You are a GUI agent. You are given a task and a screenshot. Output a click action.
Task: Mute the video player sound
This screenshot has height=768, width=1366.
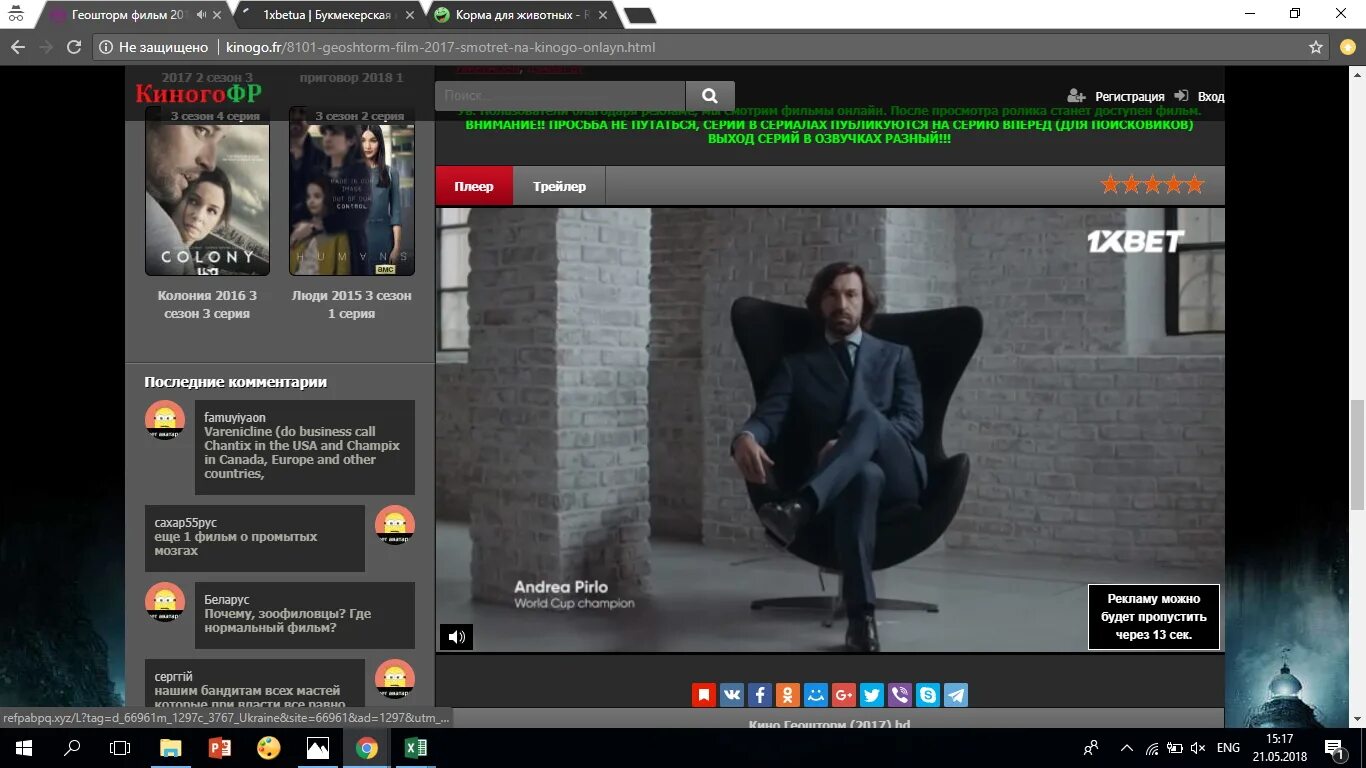tap(457, 637)
